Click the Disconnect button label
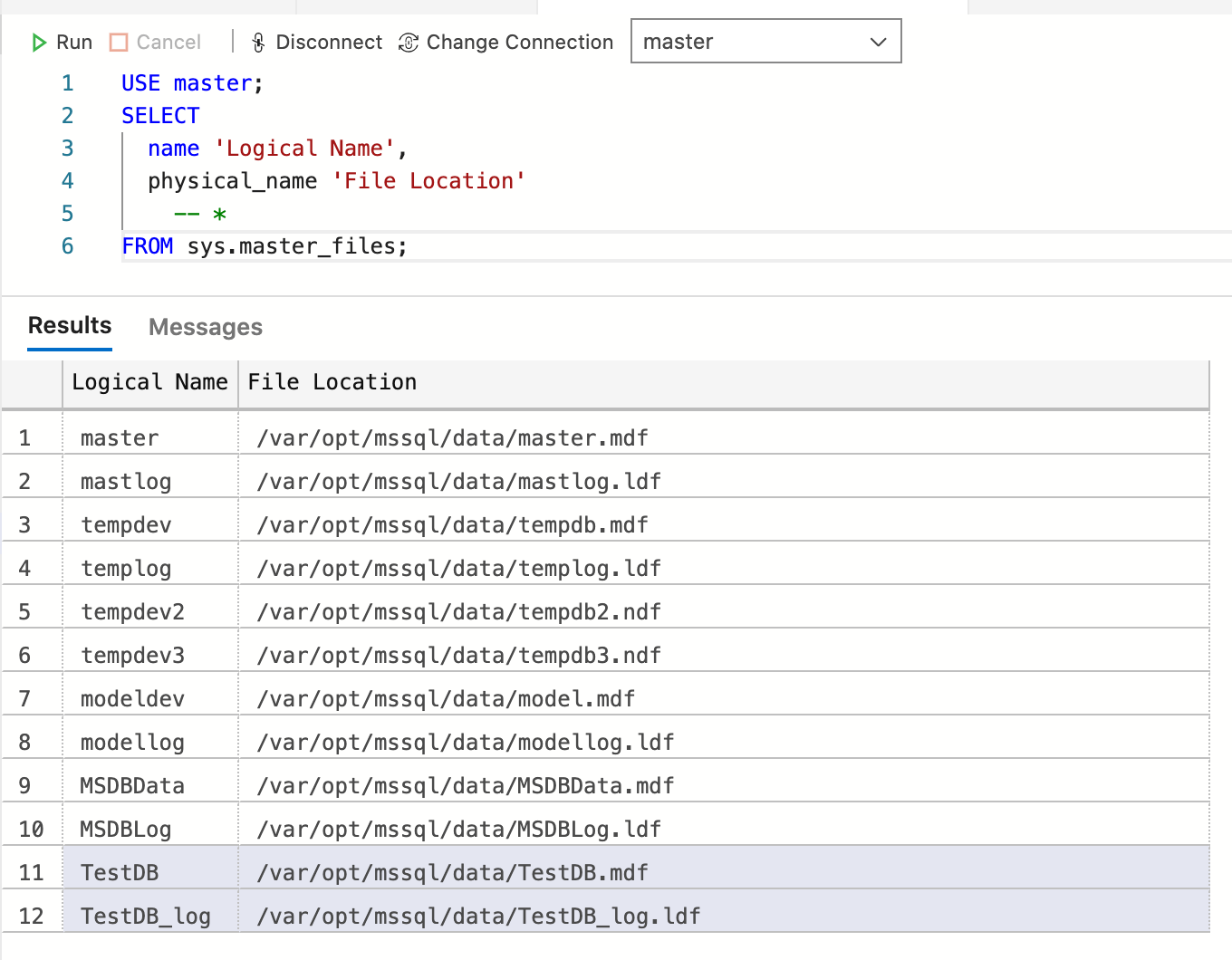 click(329, 43)
